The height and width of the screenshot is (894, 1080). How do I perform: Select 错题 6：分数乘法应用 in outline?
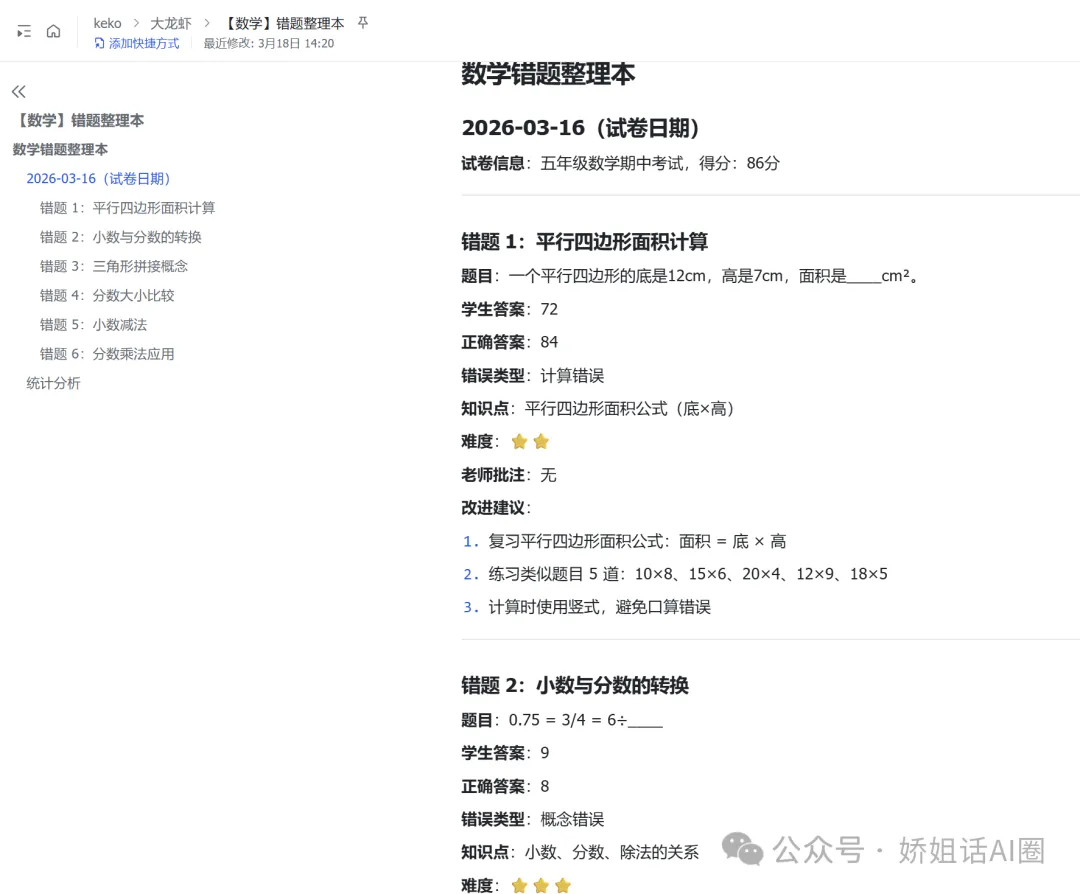pyautogui.click(x=118, y=353)
